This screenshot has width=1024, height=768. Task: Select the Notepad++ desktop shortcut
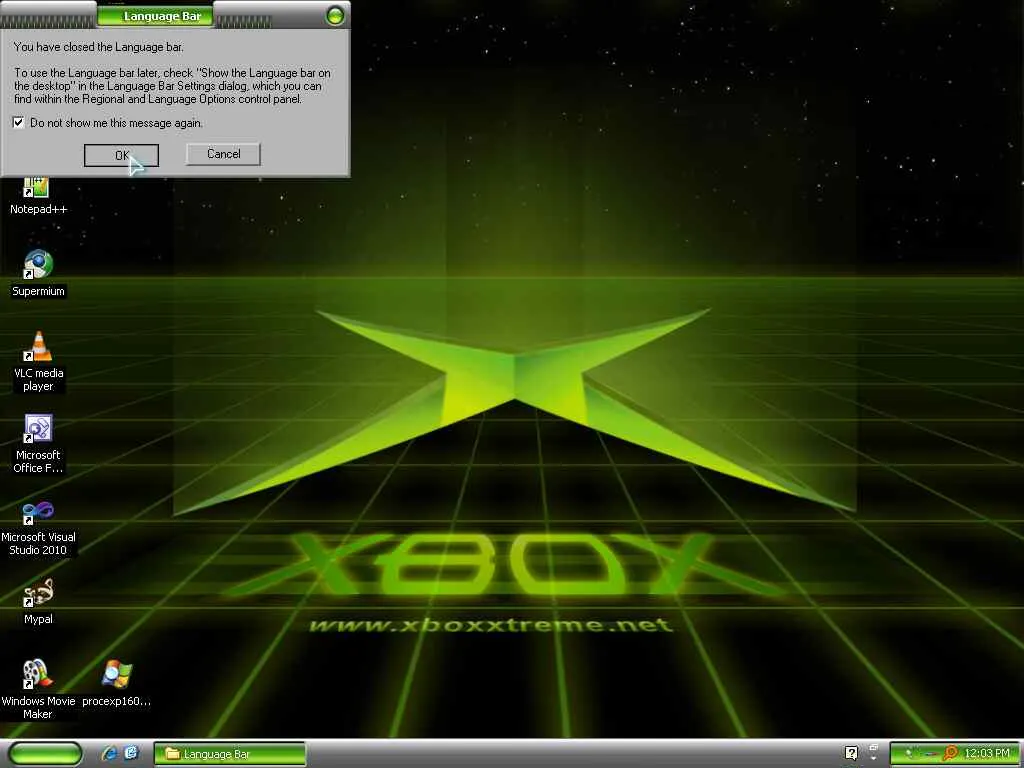point(38,196)
